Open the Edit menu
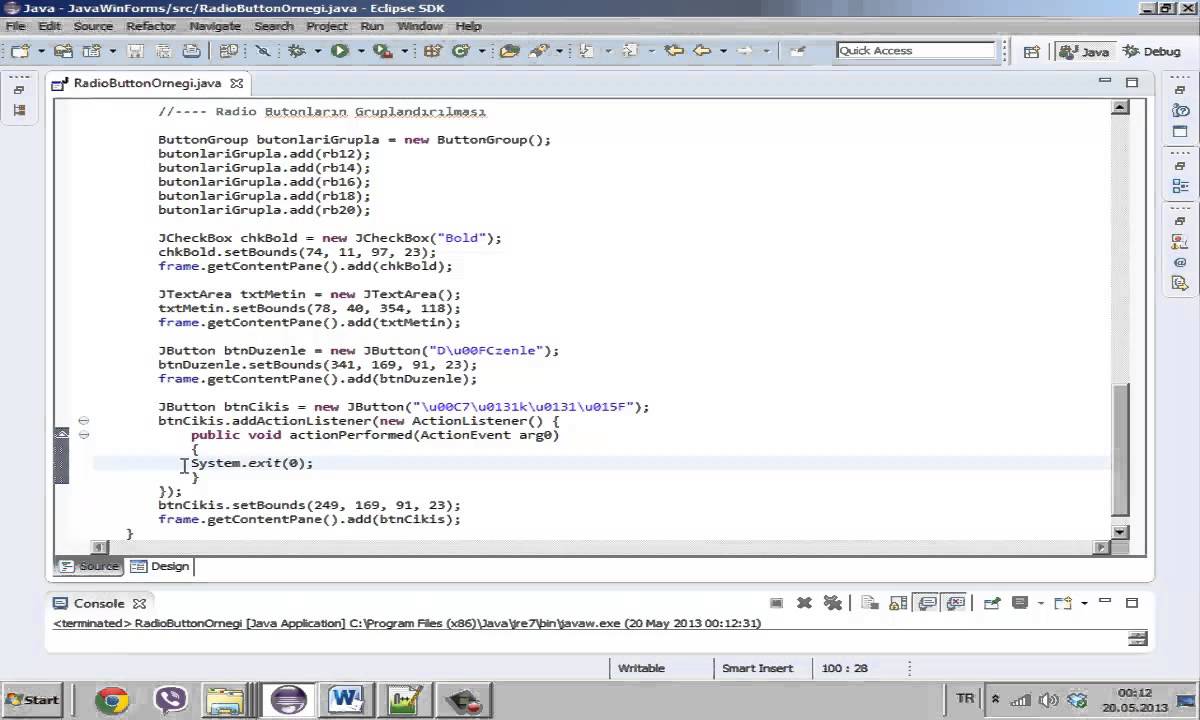 pos(50,26)
